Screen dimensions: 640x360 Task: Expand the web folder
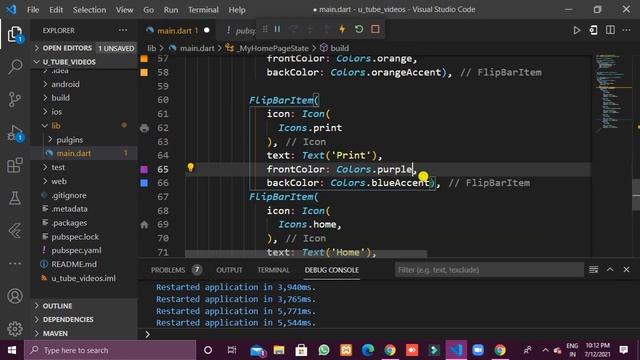(x=59, y=181)
